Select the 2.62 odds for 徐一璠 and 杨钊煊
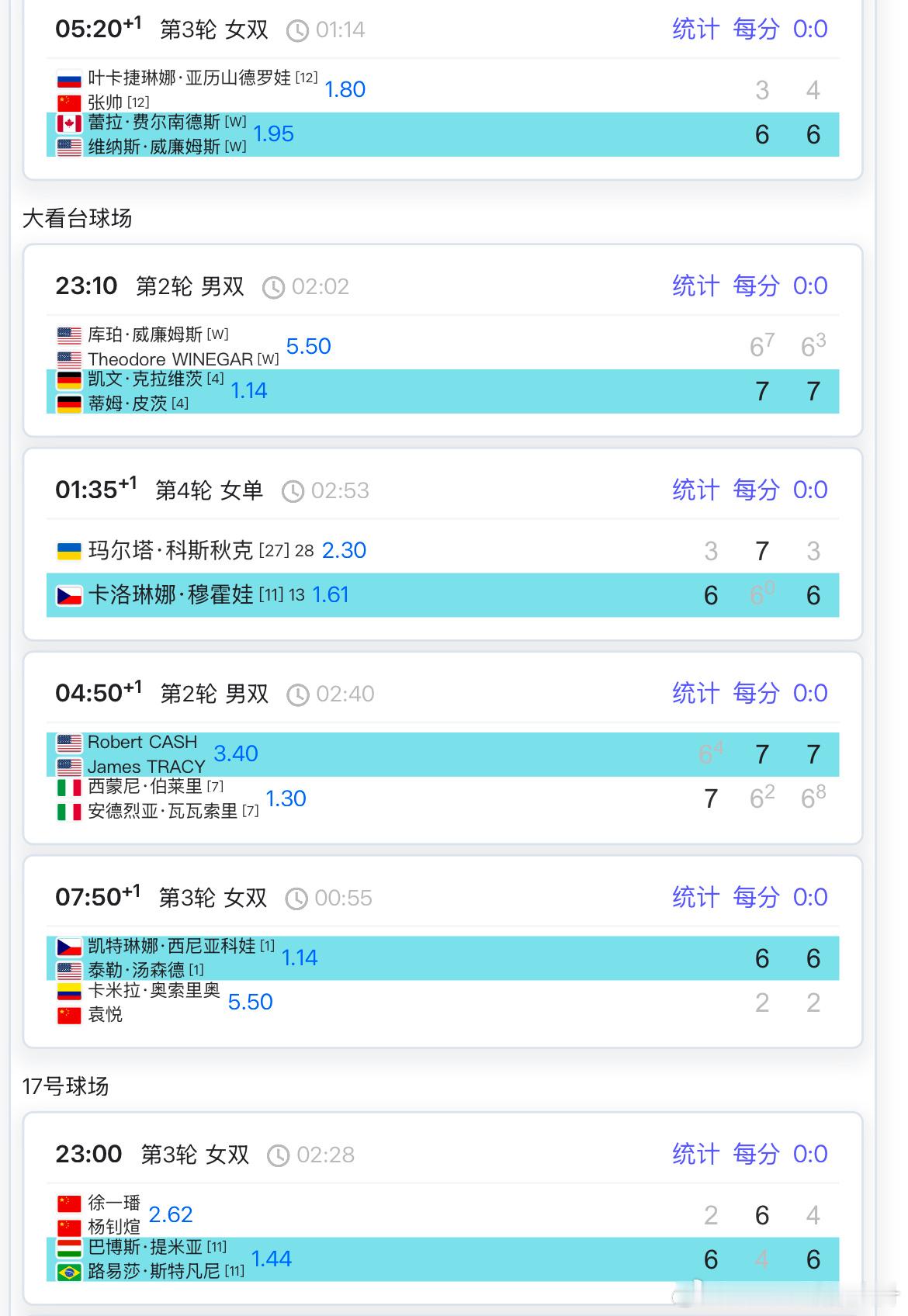 (171, 1215)
